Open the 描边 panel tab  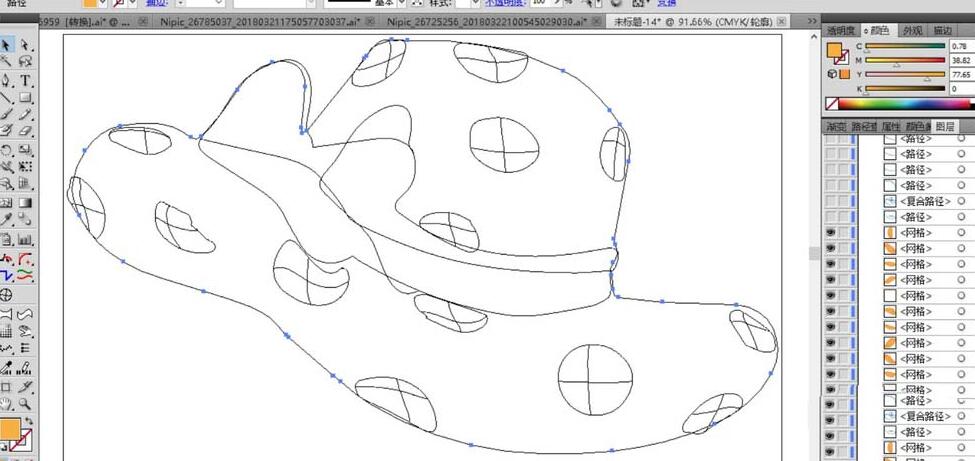coord(942,30)
